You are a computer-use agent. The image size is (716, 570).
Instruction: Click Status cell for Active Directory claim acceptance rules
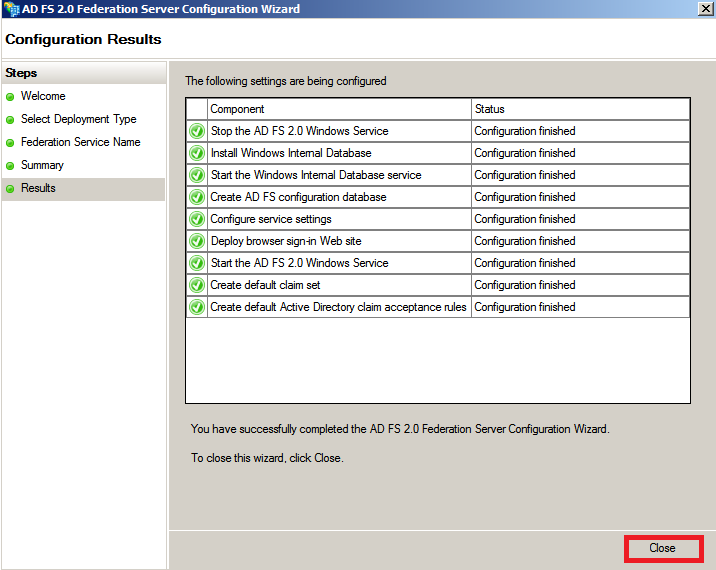(x=580, y=307)
